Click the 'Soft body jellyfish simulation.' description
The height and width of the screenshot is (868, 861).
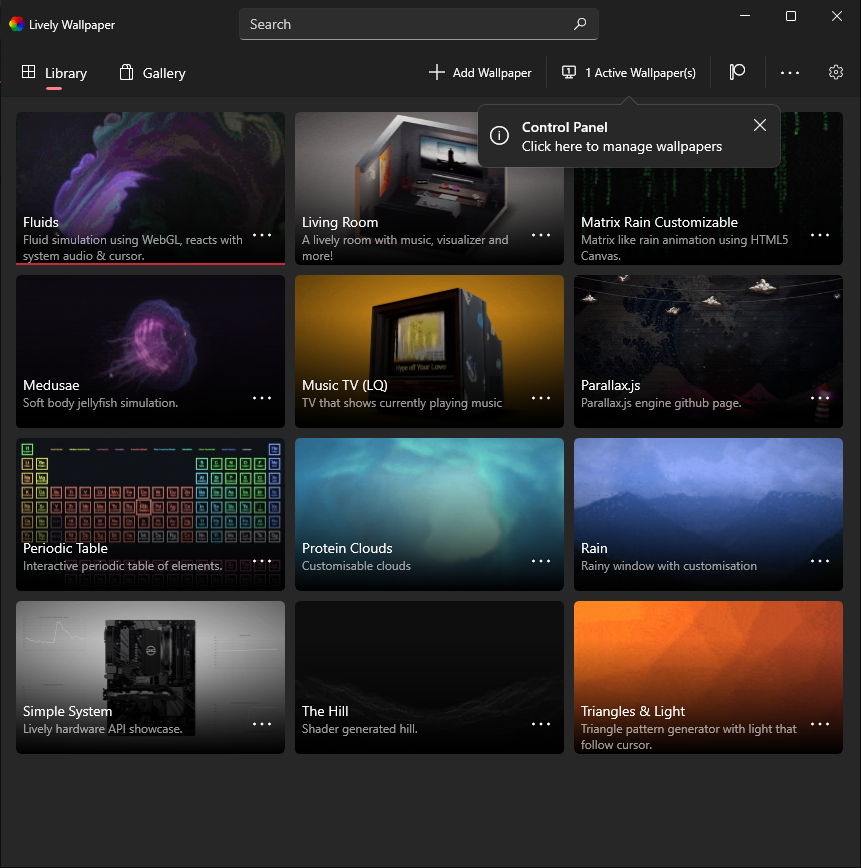tap(100, 403)
